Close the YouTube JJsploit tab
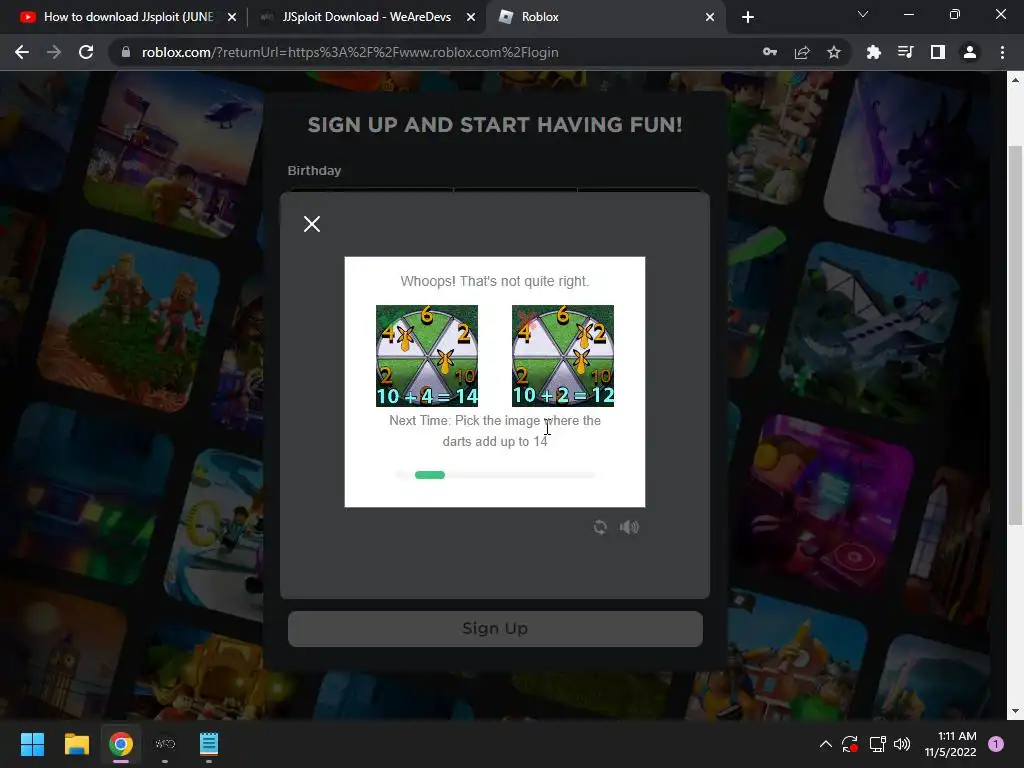 pos(232,18)
